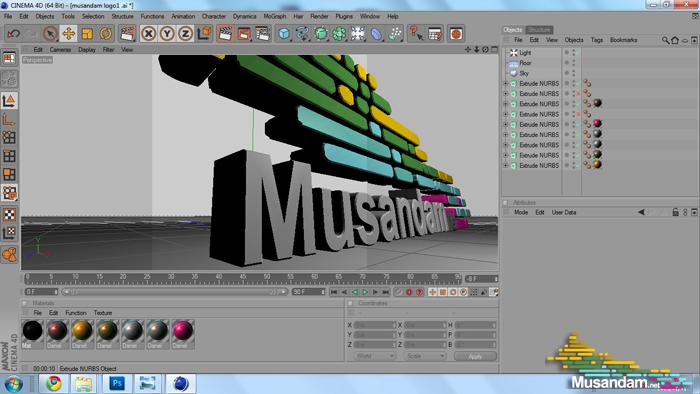Open the NURBS generators icon
Image resolution: width=700 pixels, height=394 pixels.
pyautogui.click(x=321, y=33)
